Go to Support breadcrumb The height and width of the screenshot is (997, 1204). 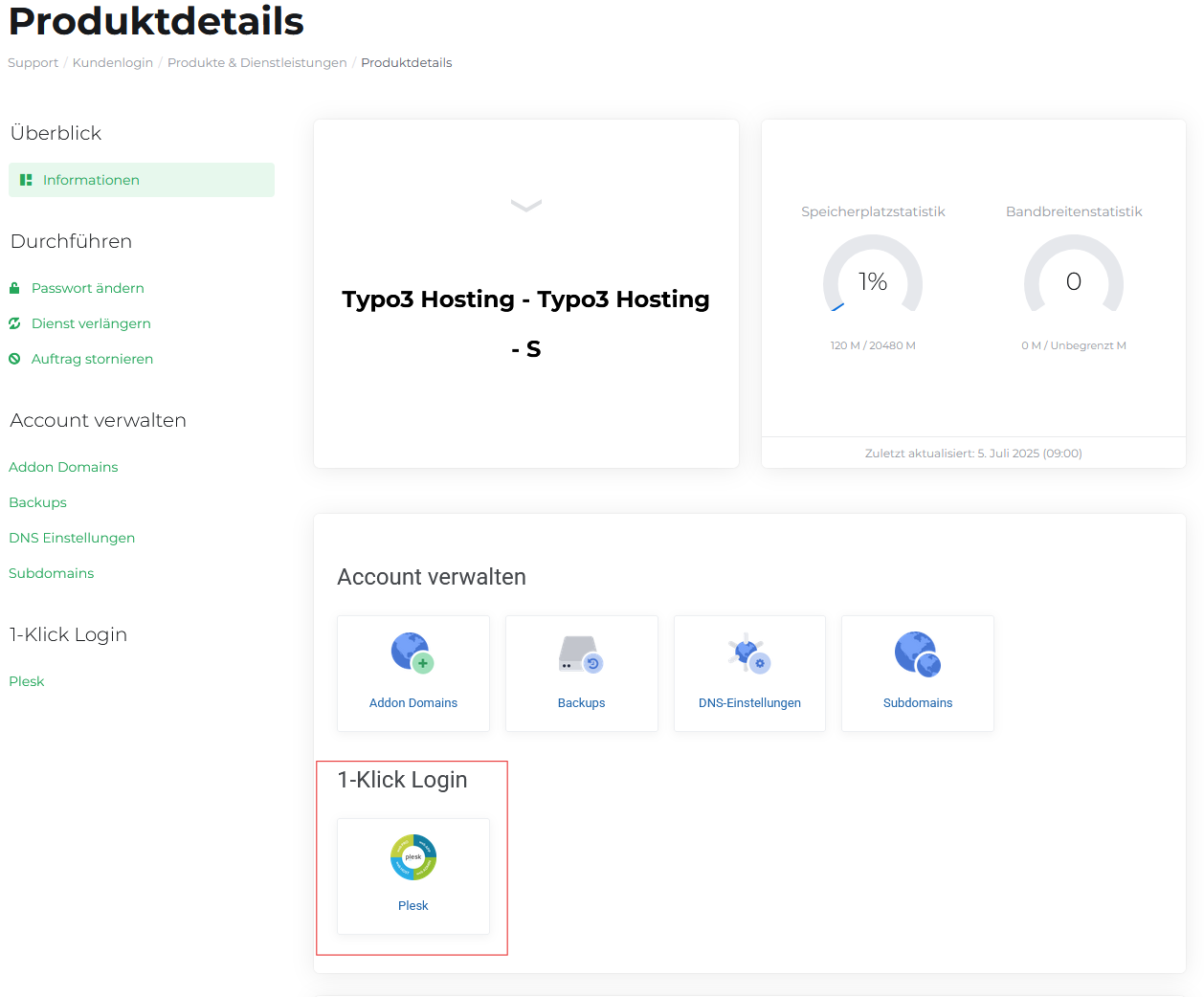[x=33, y=62]
